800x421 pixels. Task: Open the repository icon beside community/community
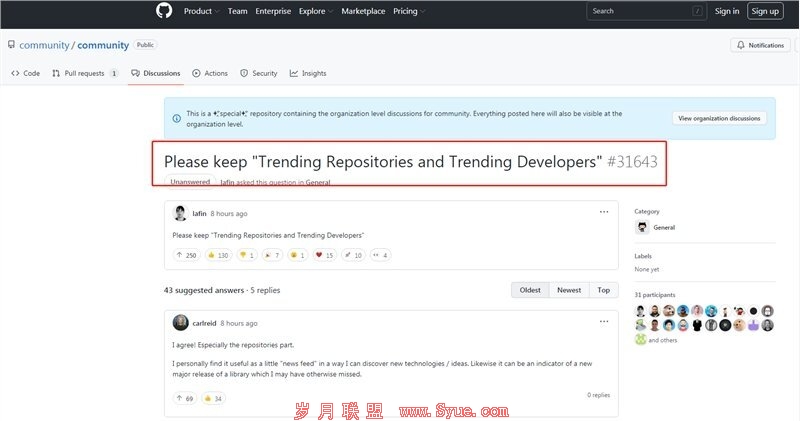pyautogui.click(x=11, y=45)
